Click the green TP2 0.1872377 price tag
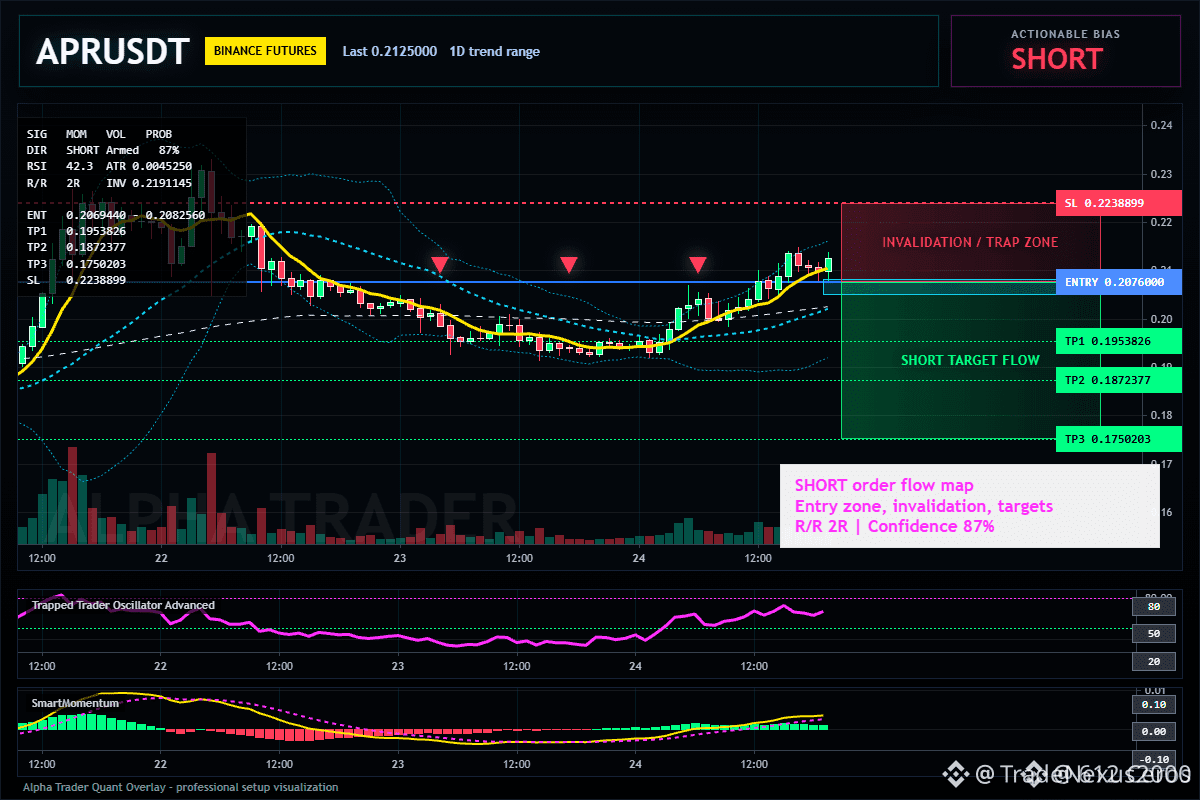The image size is (1200, 800). point(1118,381)
